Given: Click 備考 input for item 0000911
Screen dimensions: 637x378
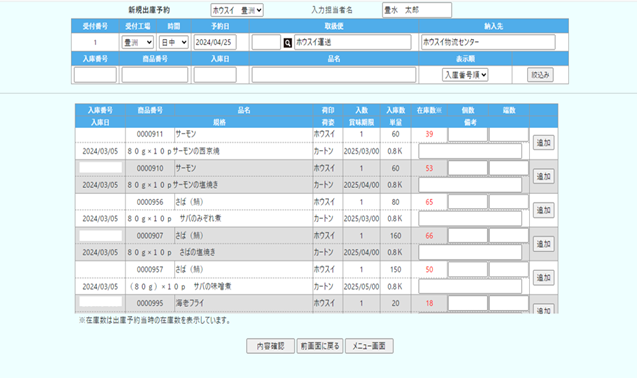Looking at the screenshot, I should tap(470, 151).
